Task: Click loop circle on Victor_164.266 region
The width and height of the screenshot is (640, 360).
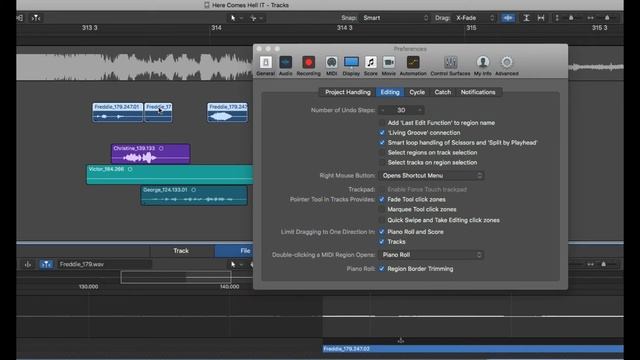Action: click(130, 169)
